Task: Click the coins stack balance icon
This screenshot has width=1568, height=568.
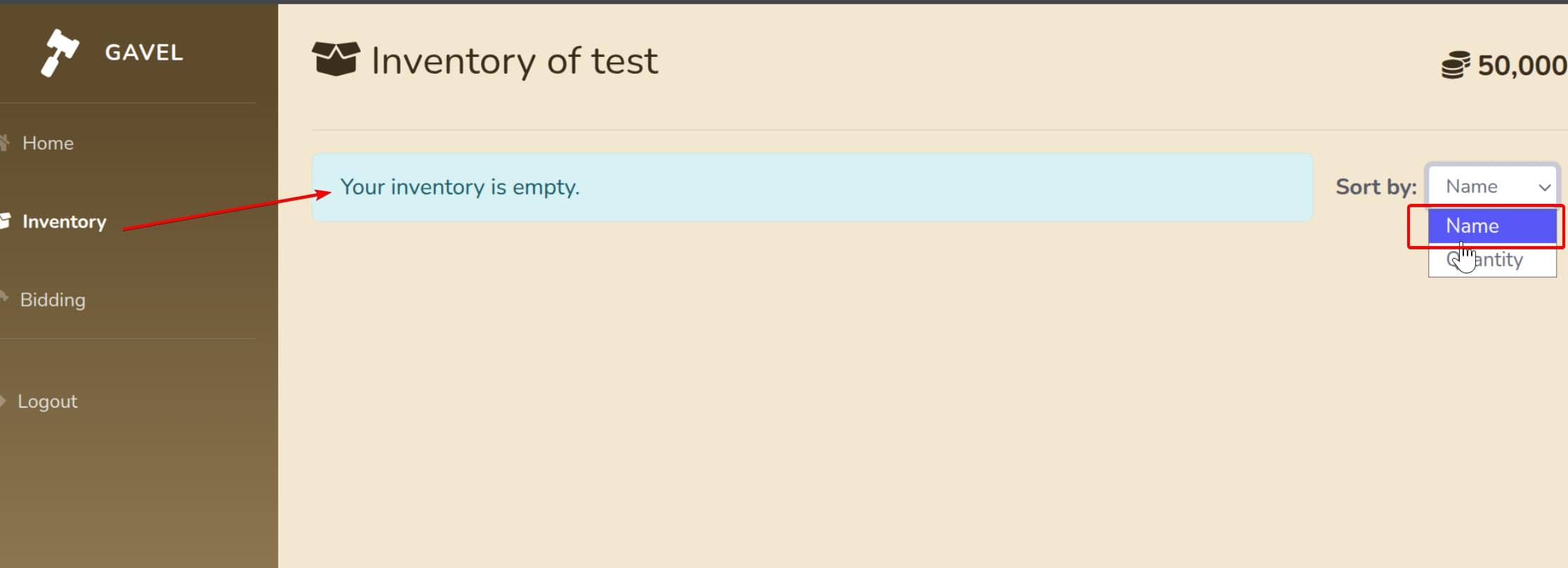Action: (x=1455, y=65)
